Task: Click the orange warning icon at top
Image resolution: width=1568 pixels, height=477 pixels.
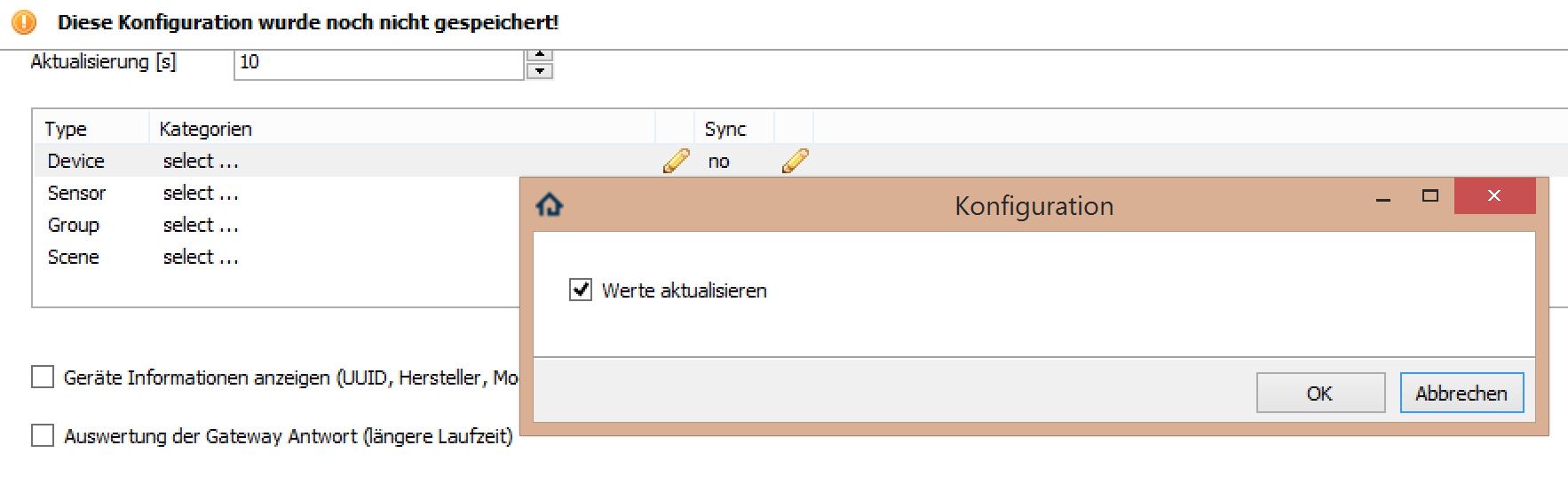Action: pyautogui.click(x=24, y=22)
